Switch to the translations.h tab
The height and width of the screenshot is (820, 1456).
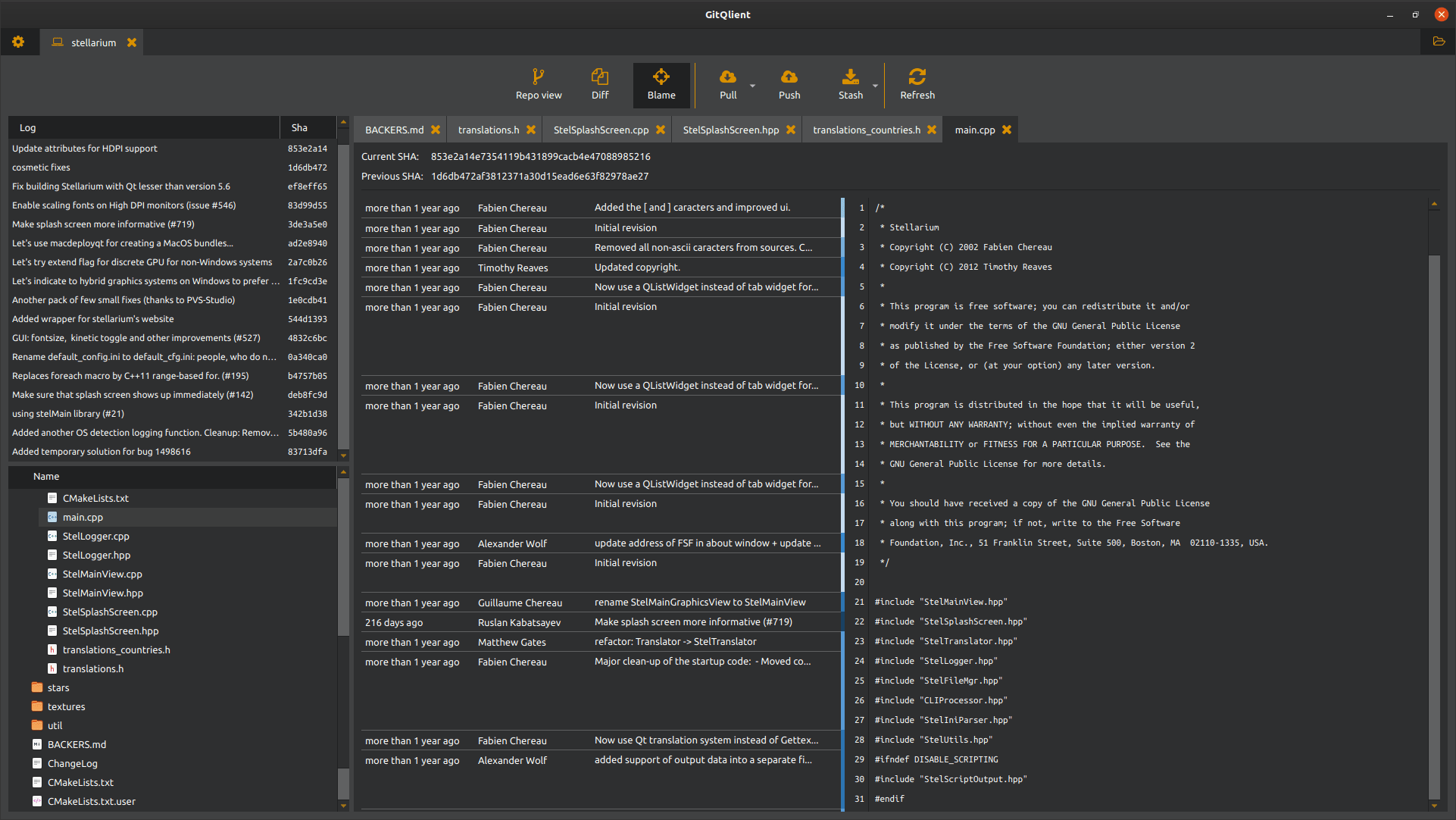click(487, 129)
